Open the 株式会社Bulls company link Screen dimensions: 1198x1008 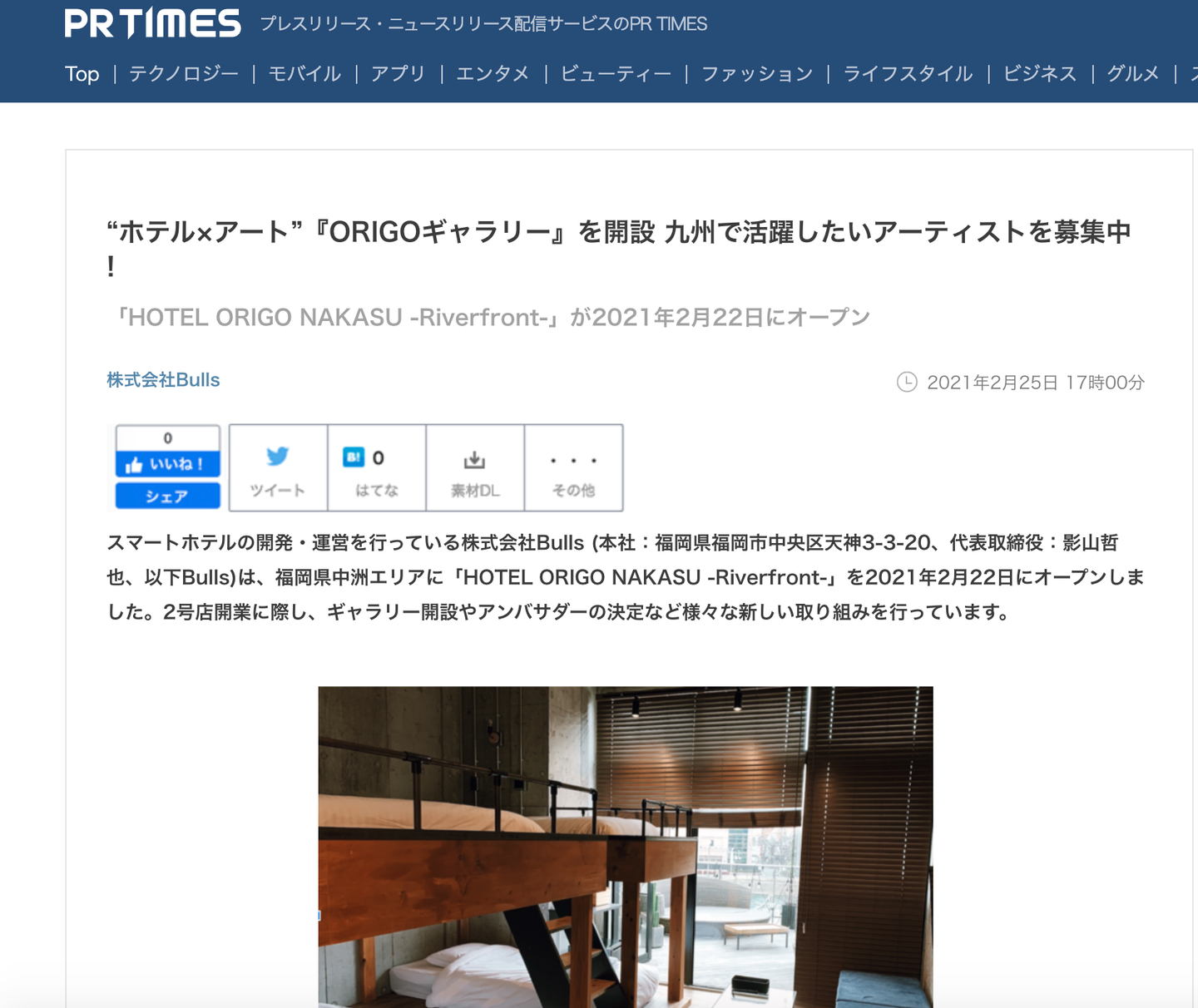[x=163, y=380]
